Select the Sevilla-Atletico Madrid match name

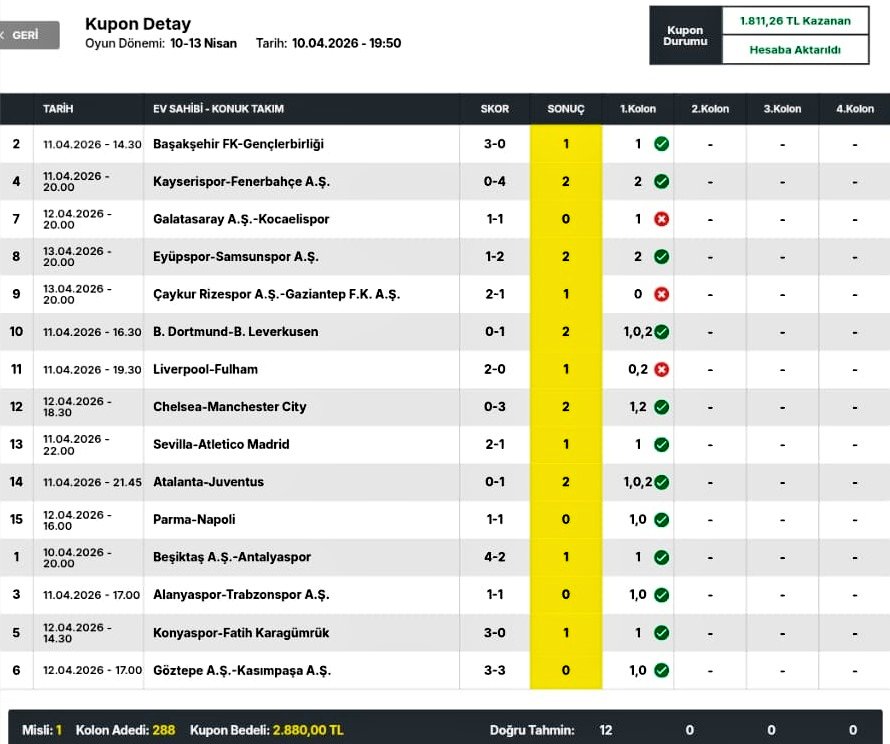(221, 444)
